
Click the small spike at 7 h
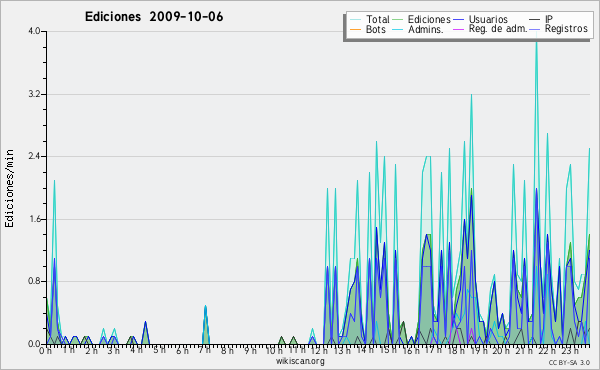[x=205, y=324]
